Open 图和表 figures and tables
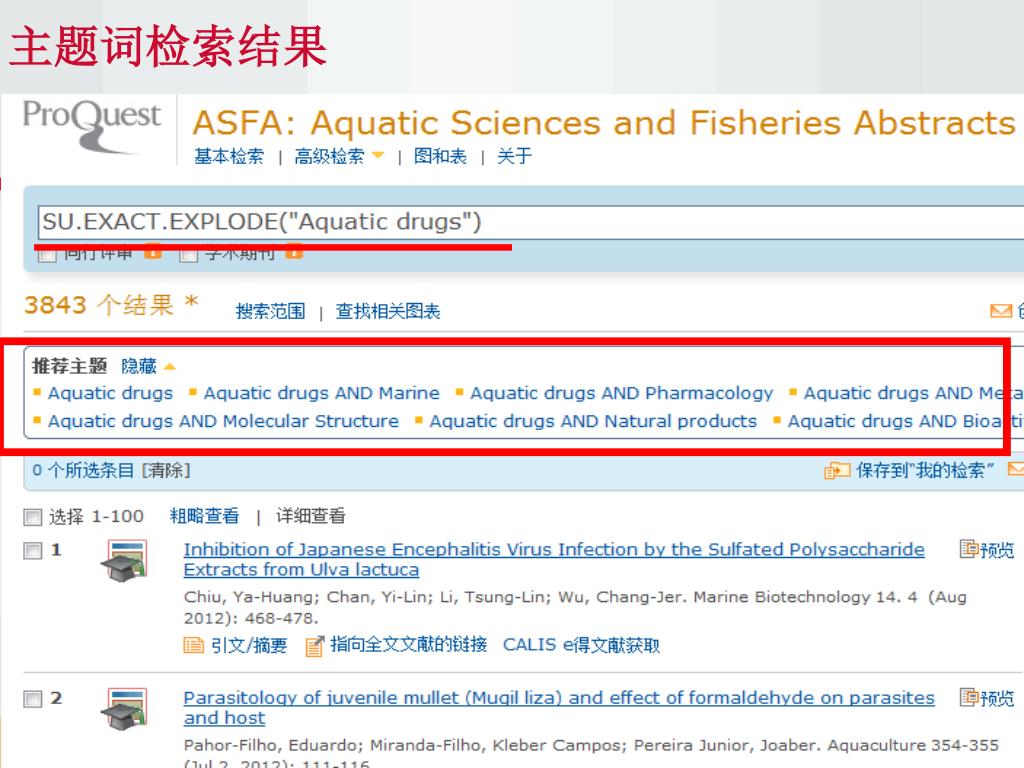 tap(440, 157)
